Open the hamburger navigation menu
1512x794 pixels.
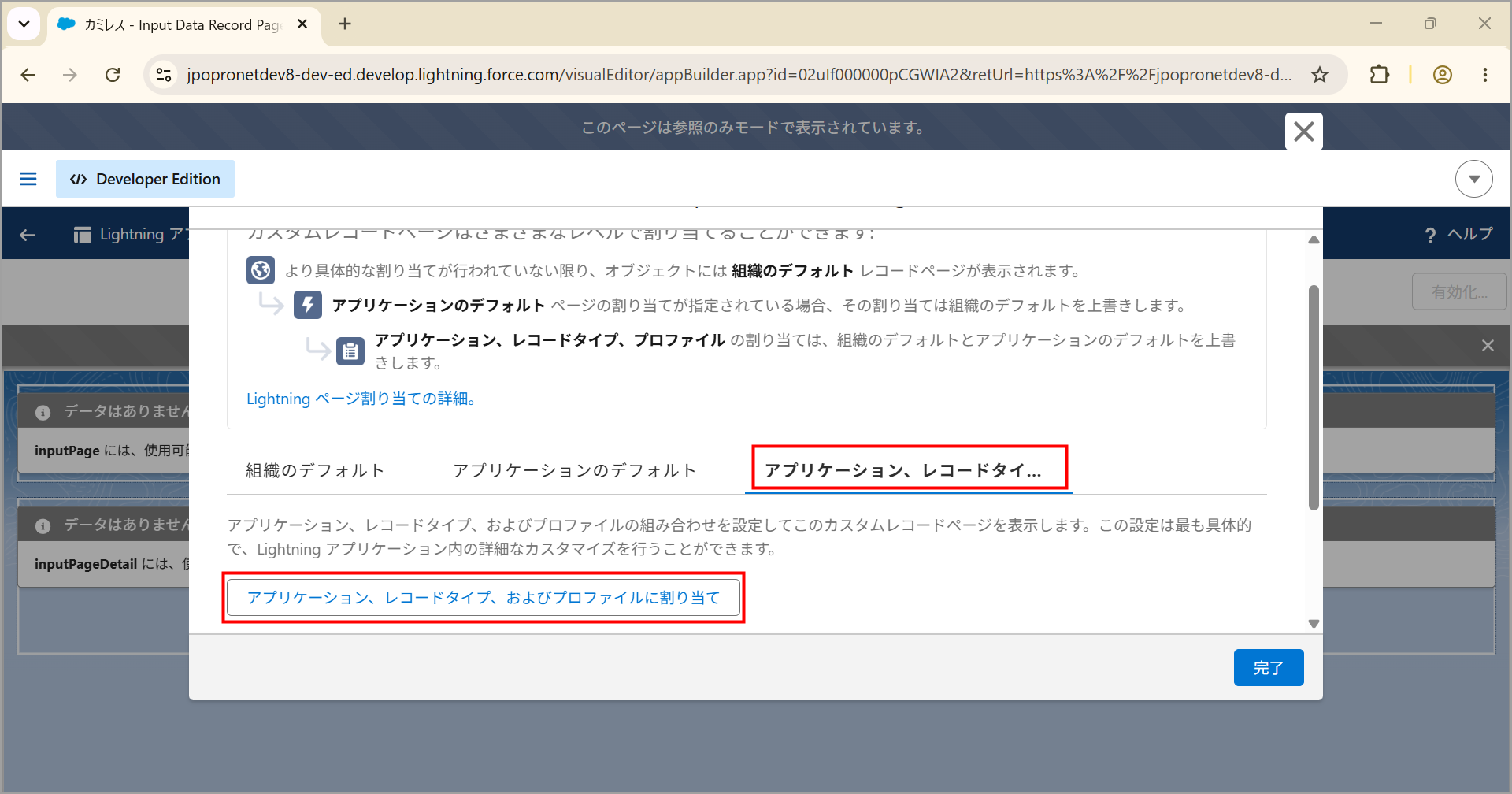point(28,179)
